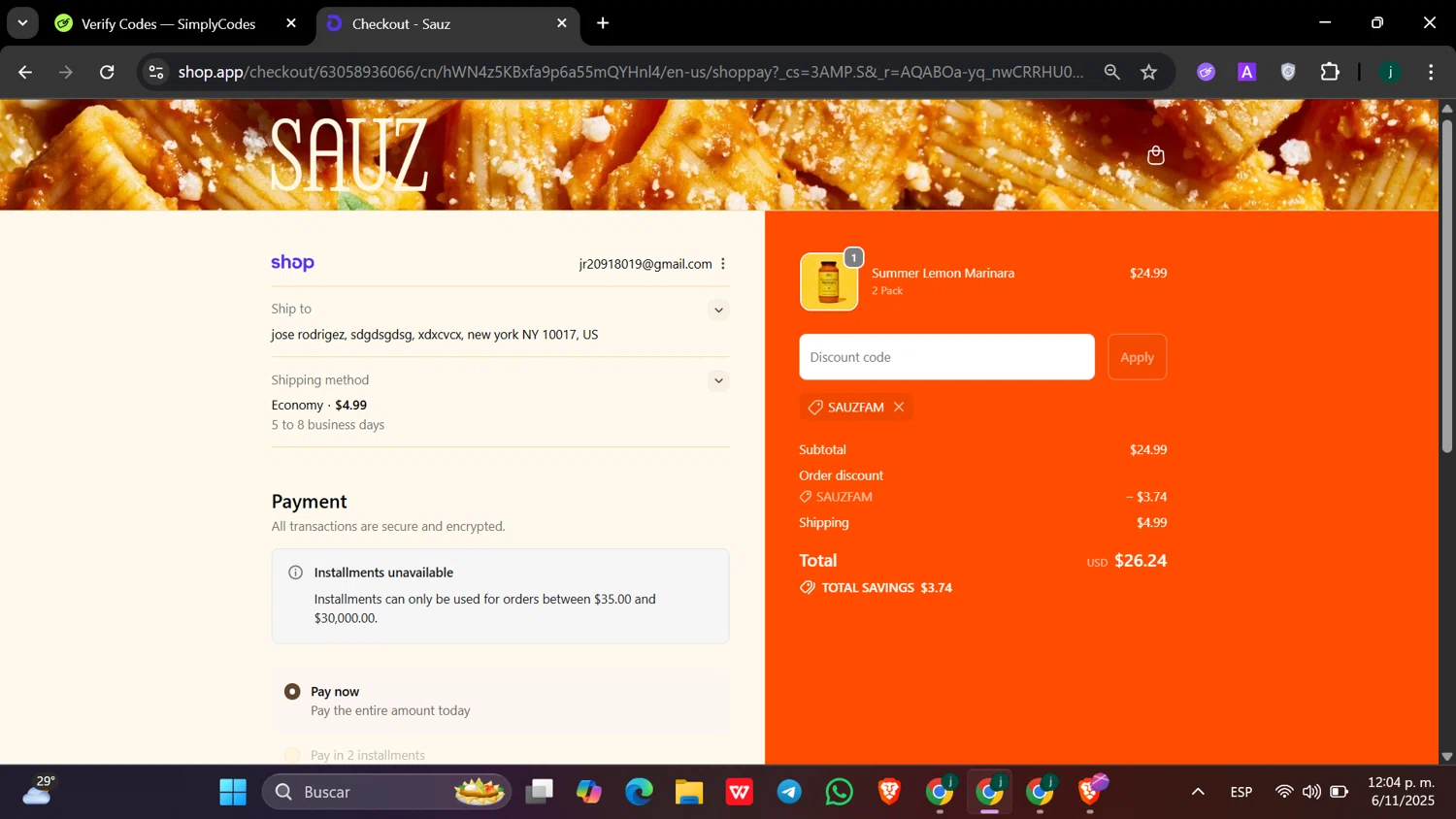Open Task View on the taskbar
The height and width of the screenshot is (819, 1456).
click(539, 793)
